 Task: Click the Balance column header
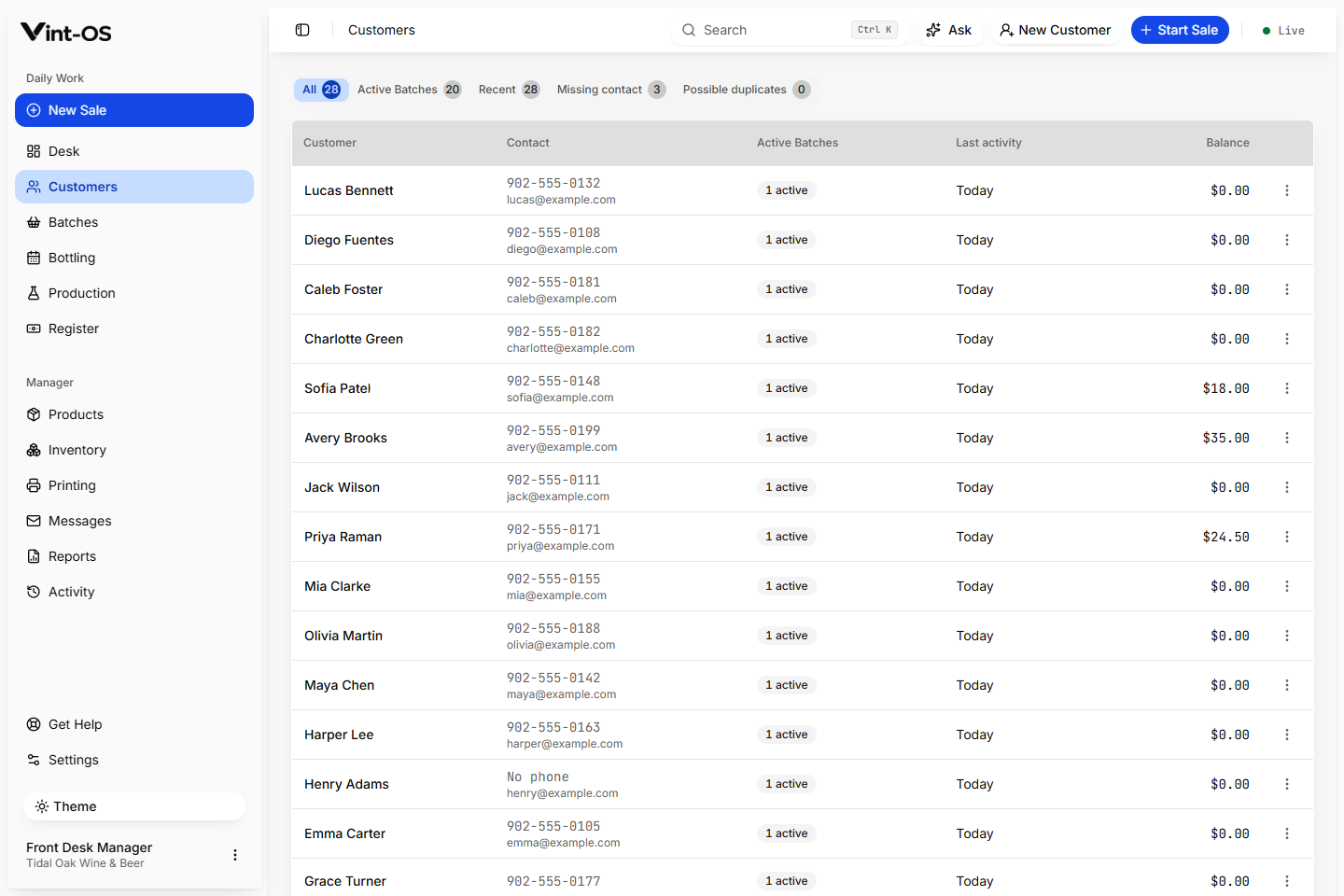point(1227,143)
